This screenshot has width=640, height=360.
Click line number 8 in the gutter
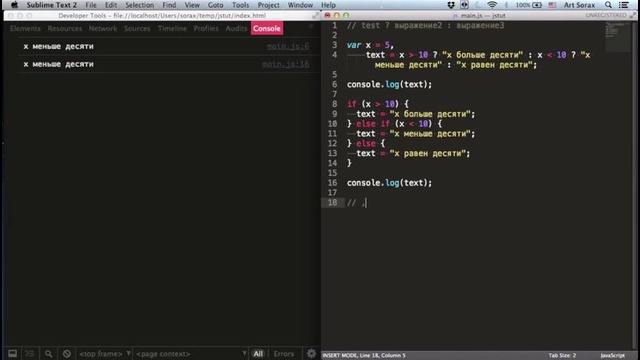point(335,104)
